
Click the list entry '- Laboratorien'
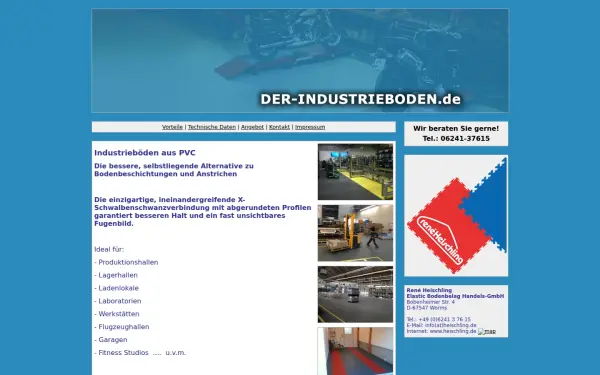[118, 301]
